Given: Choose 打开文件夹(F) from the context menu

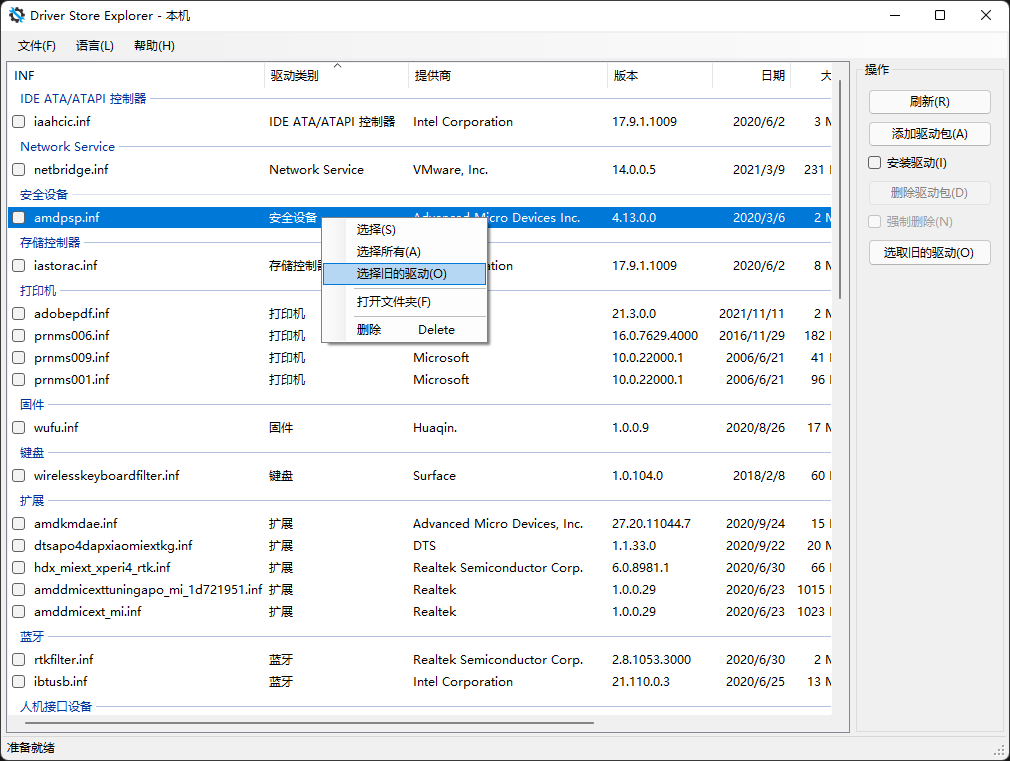Looking at the screenshot, I should 394,302.
